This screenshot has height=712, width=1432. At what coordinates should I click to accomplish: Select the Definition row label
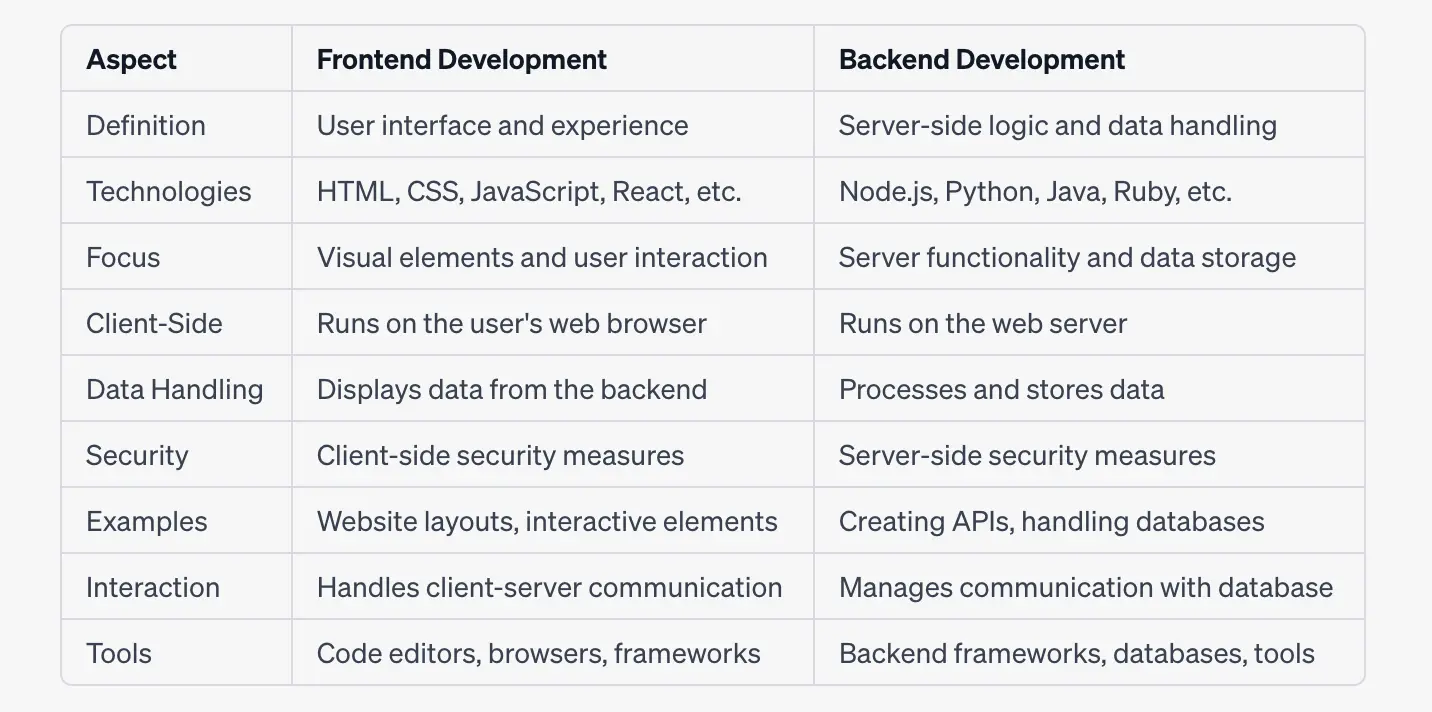146,126
